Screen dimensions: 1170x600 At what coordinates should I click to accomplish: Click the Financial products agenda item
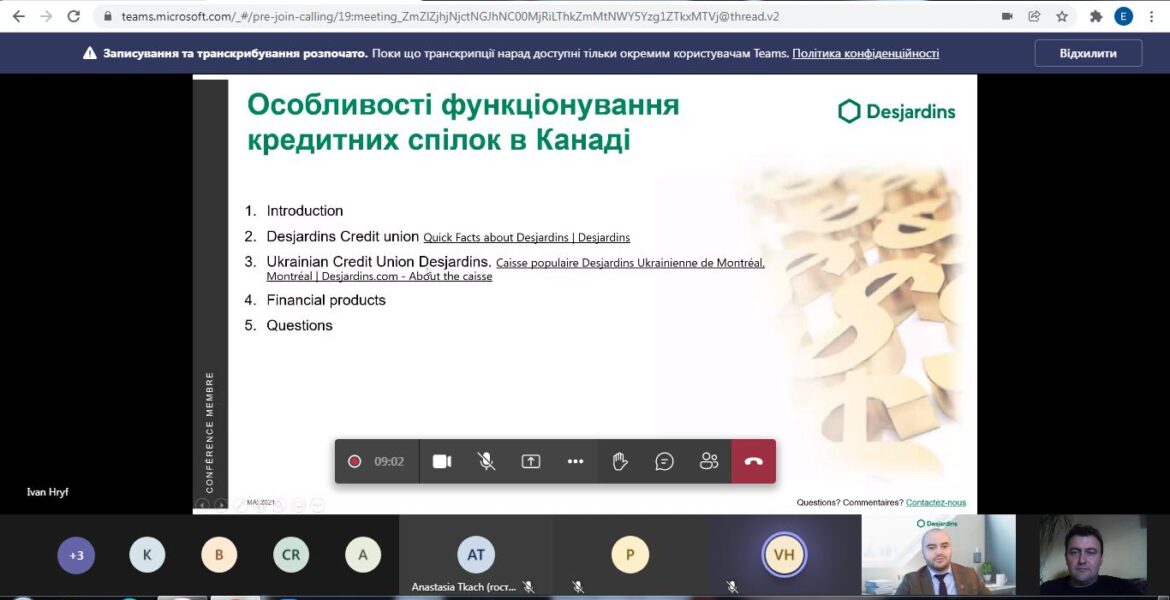pyautogui.click(x=326, y=300)
